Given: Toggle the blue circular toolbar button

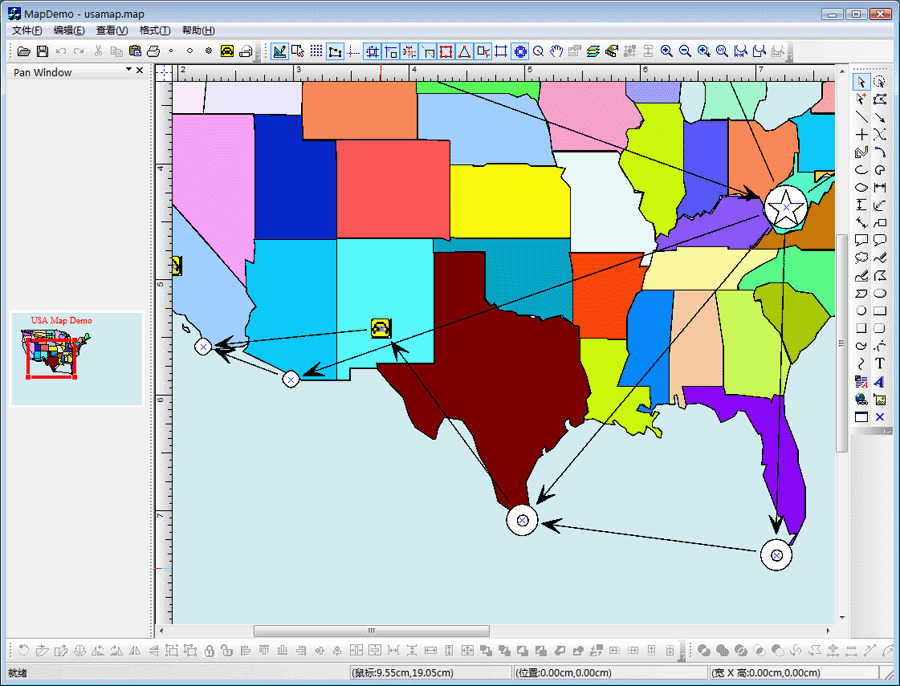Looking at the screenshot, I should pos(520,51).
